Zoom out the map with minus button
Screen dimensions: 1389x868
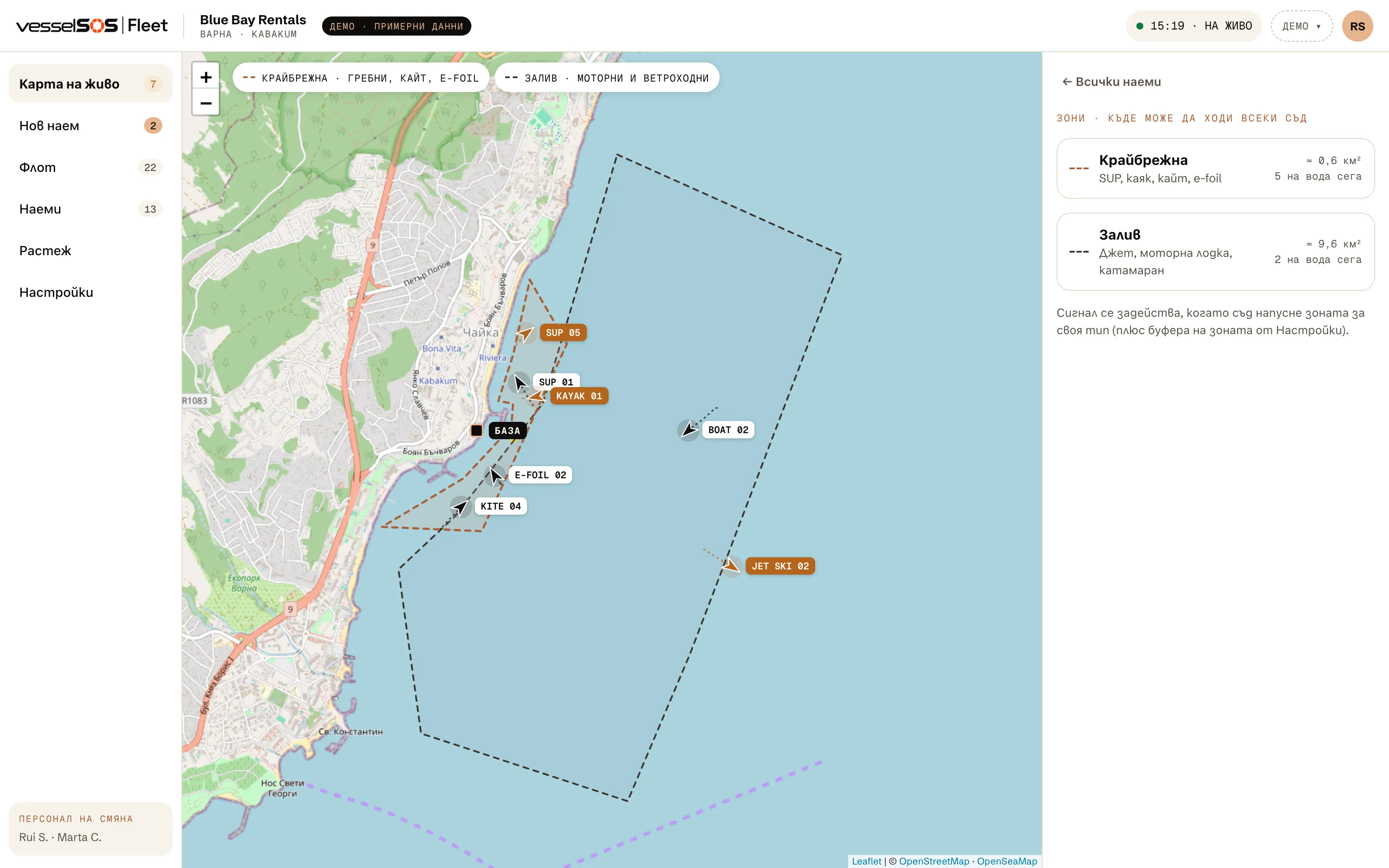[205, 103]
